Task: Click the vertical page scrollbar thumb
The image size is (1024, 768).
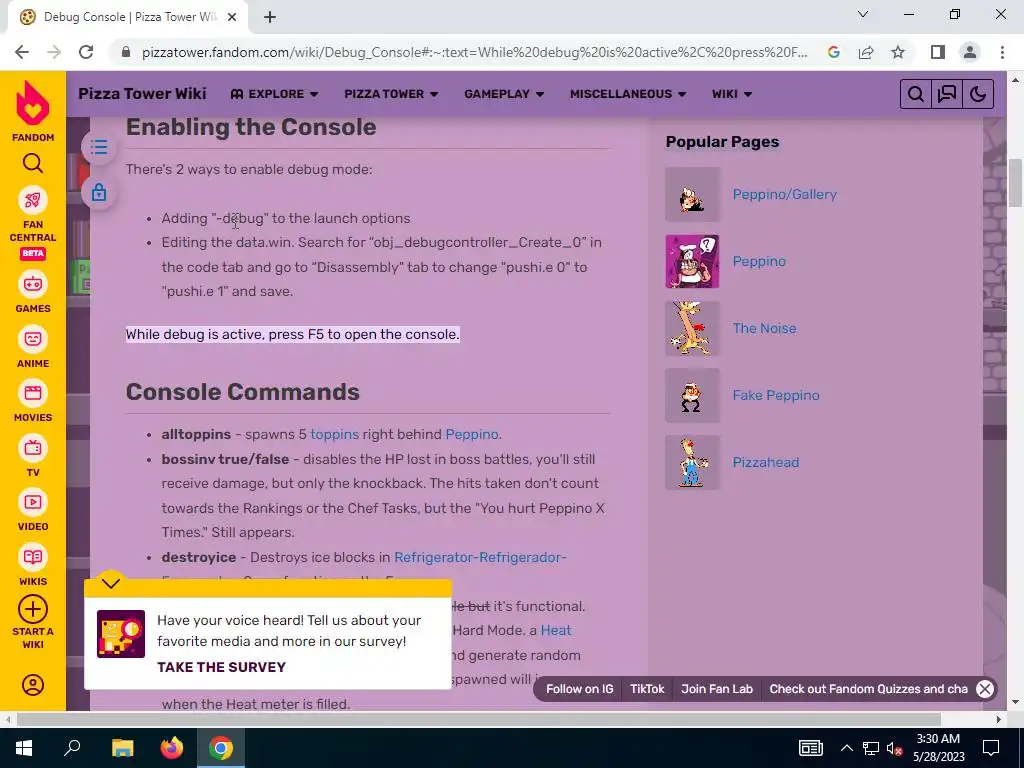Action: [1016, 183]
